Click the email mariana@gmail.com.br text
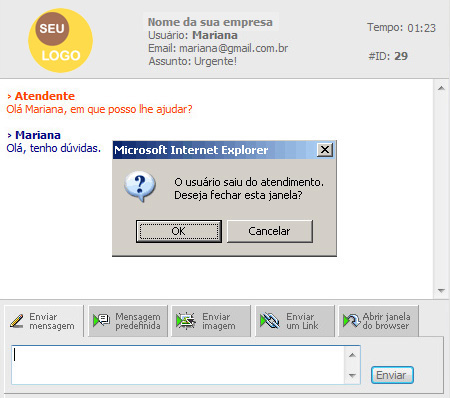The height and width of the screenshot is (398, 450). (234, 48)
